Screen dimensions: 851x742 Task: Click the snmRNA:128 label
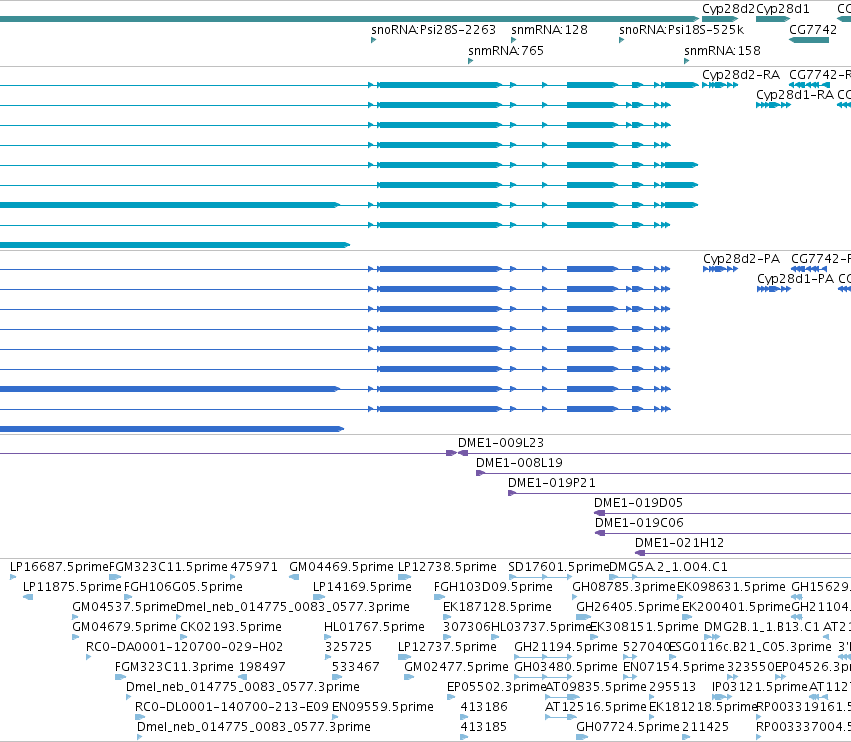coord(549,29)
